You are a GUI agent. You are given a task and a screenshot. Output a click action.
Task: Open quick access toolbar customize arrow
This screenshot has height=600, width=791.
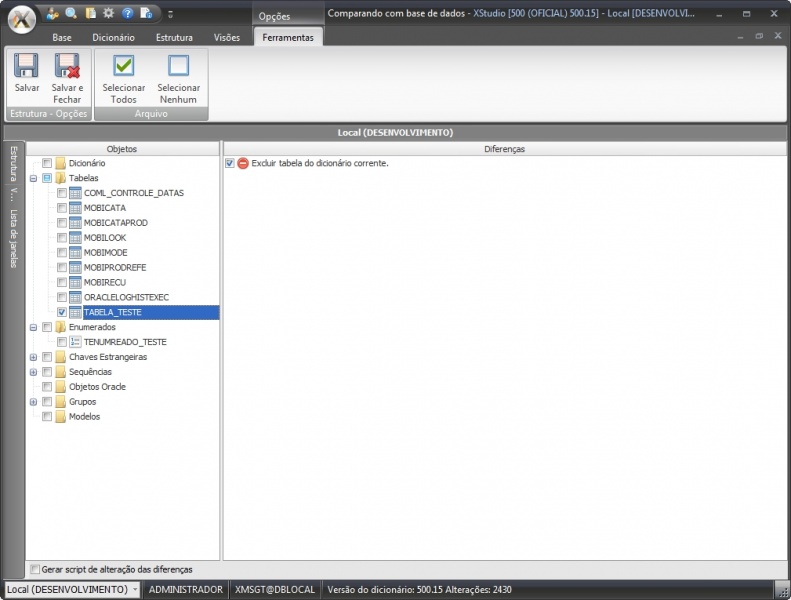171,15
